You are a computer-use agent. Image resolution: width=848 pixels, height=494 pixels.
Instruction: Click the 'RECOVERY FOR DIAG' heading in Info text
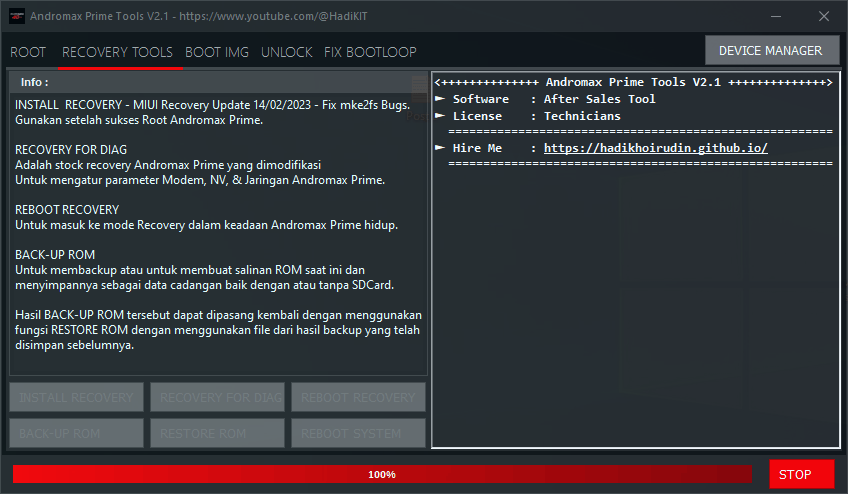(71, 149)
